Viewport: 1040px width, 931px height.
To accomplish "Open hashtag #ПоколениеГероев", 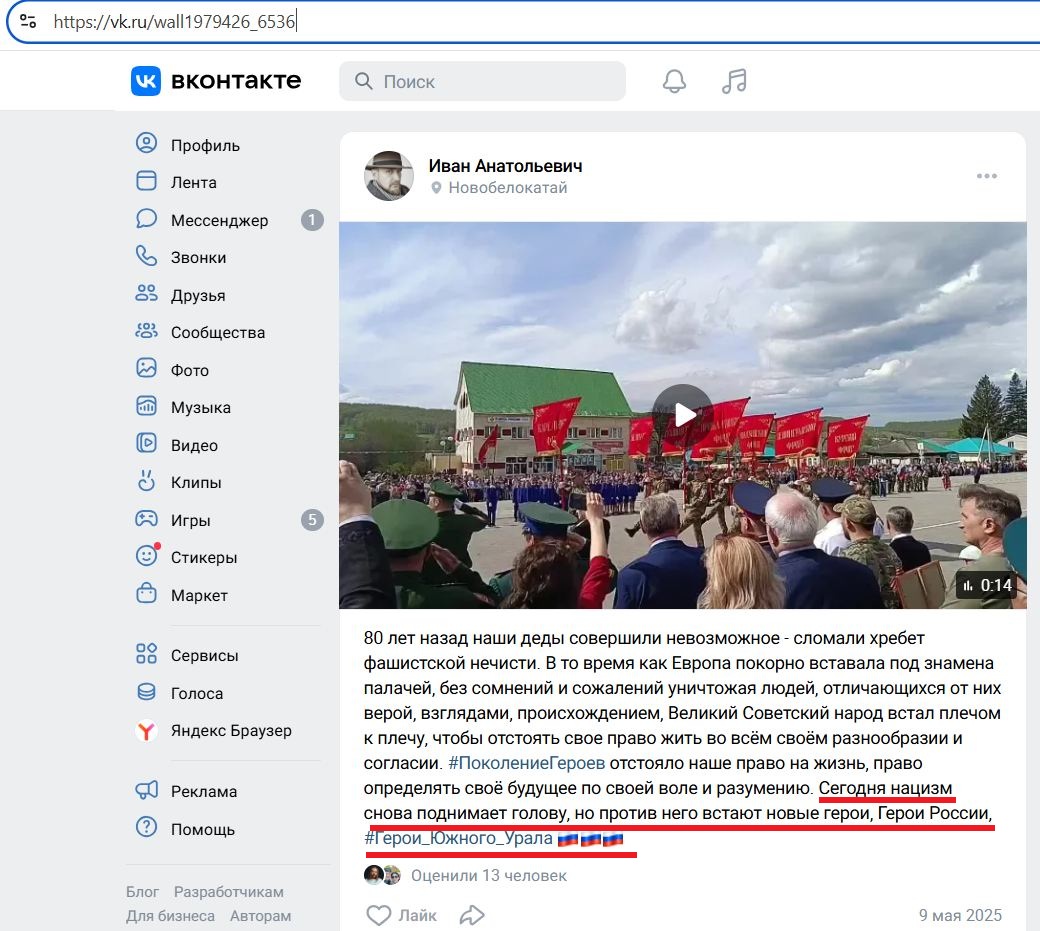I will tap(527, 763).
